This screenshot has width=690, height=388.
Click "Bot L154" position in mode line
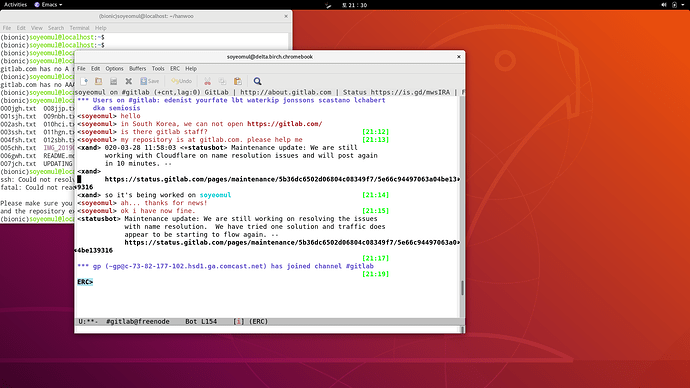pos(201,322)
